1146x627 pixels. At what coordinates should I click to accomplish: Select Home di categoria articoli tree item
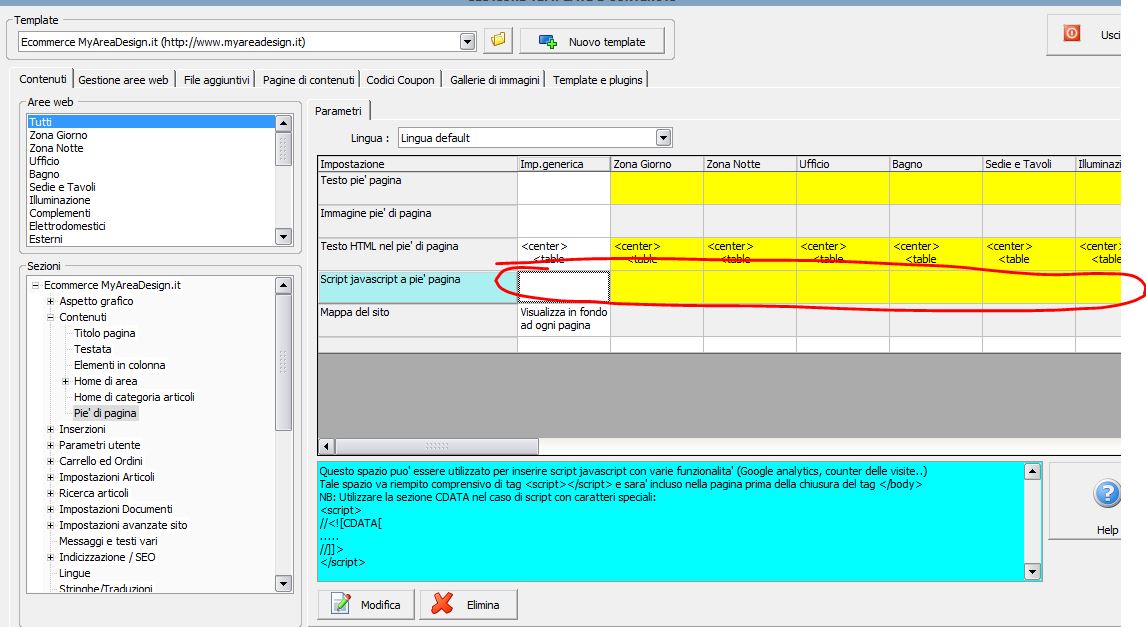(x=134, y=398)
